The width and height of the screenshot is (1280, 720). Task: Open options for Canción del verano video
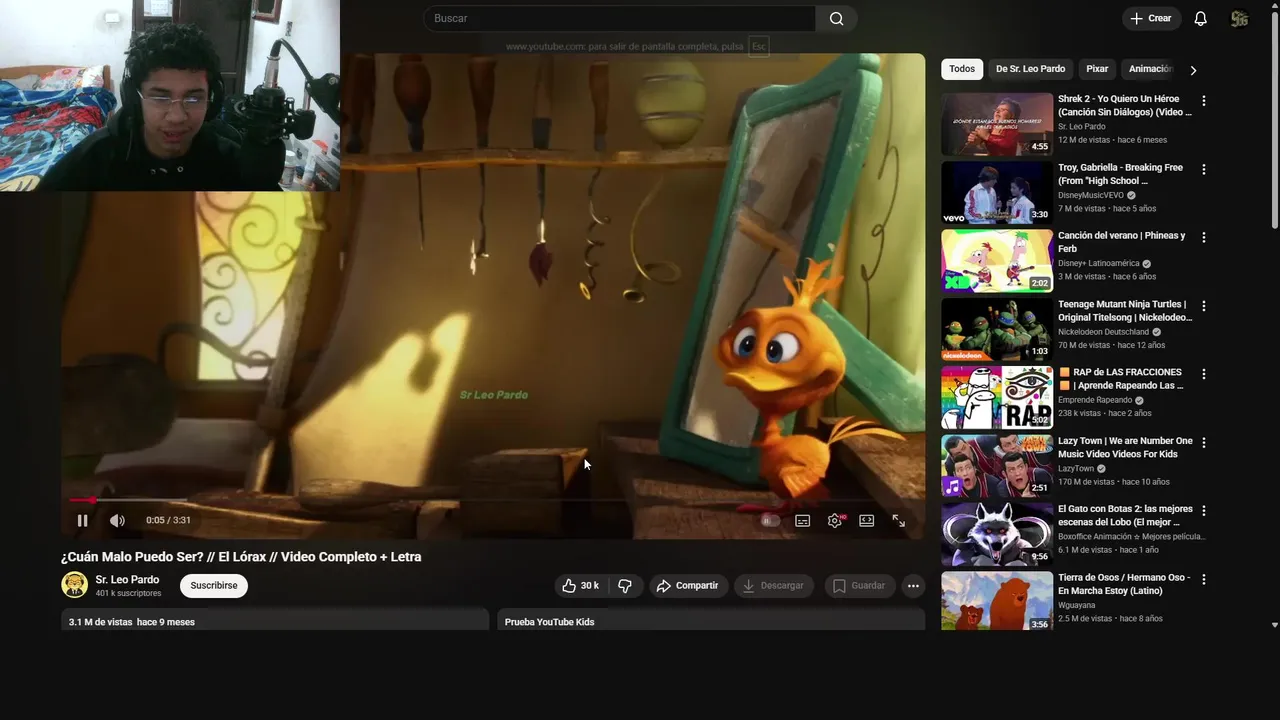tap(1204, 237)
